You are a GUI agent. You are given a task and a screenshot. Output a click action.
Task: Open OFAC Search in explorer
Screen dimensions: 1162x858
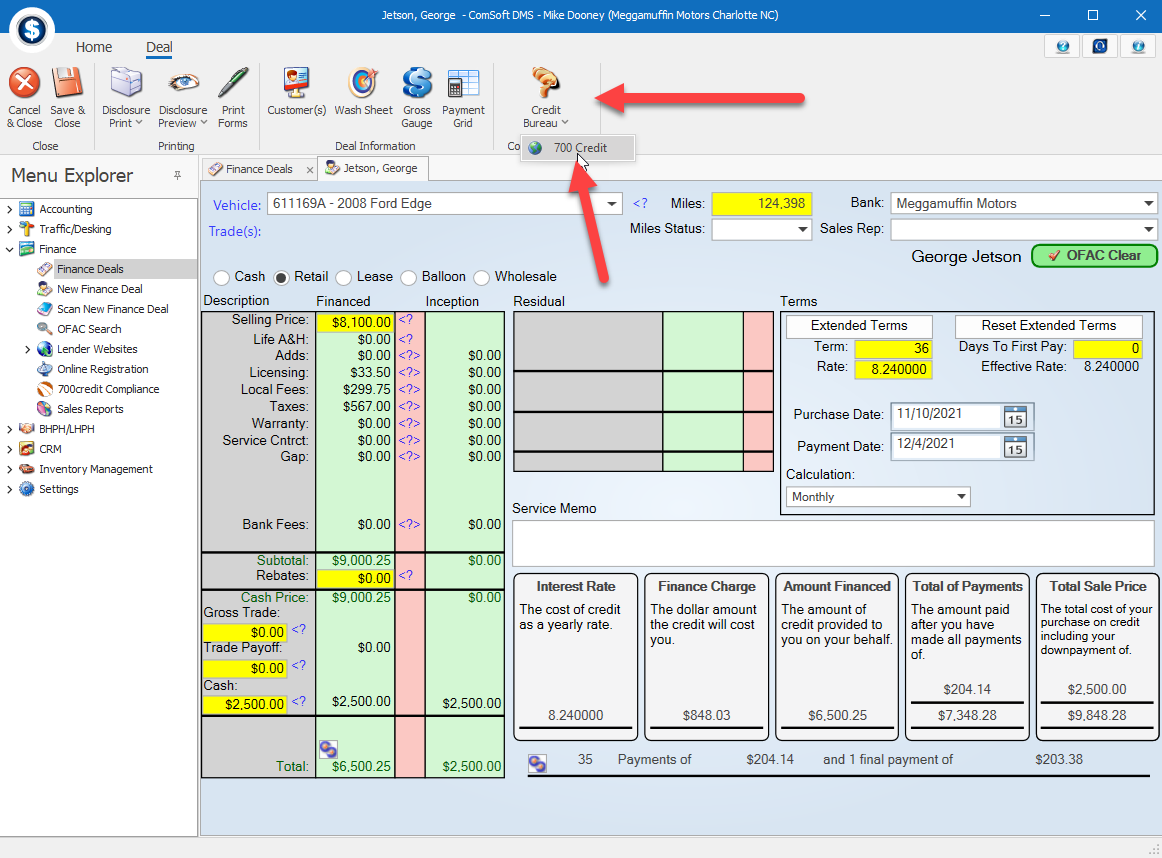[x=89, y=329]
